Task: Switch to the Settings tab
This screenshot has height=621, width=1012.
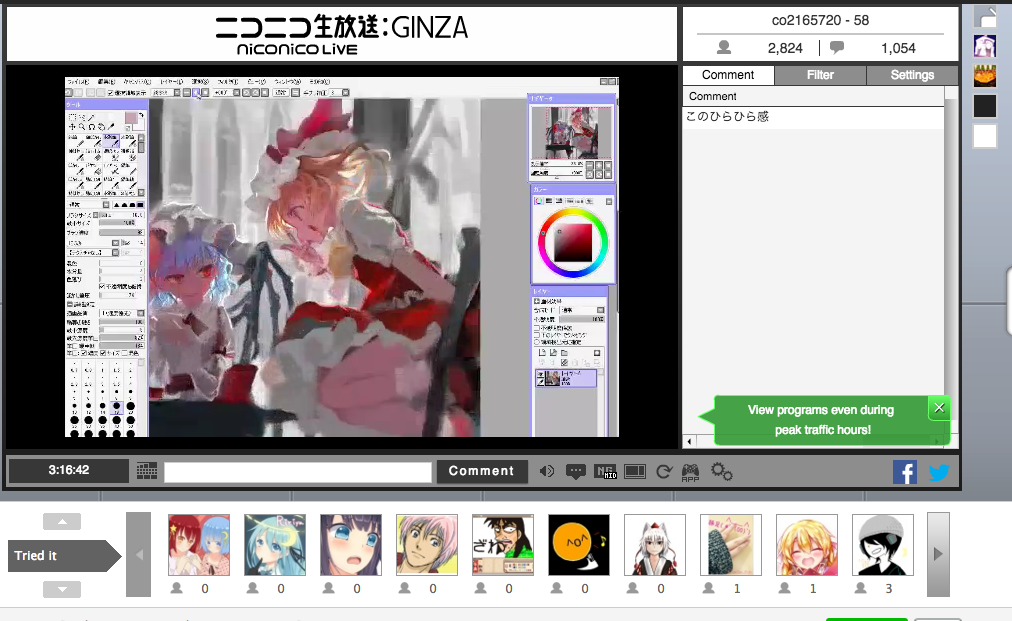Action: pyautogui.click(x=912, y=75)
